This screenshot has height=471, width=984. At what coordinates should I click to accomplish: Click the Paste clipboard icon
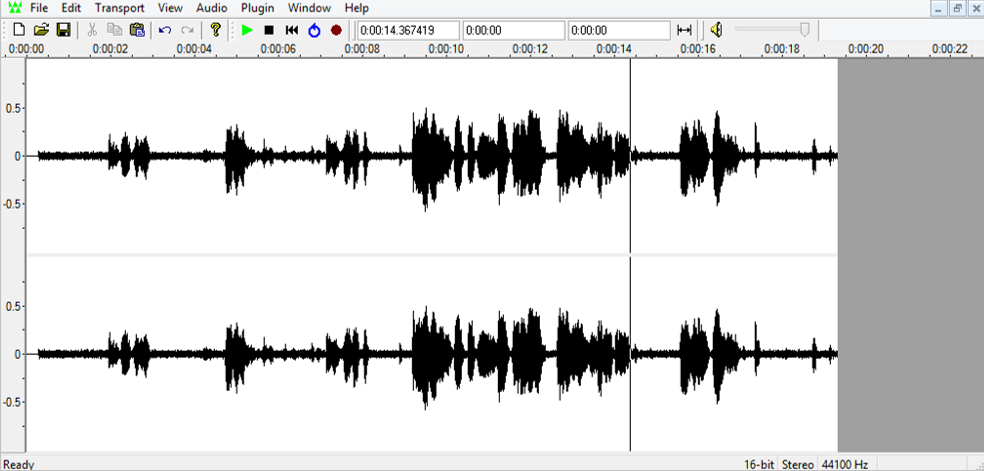137,29
